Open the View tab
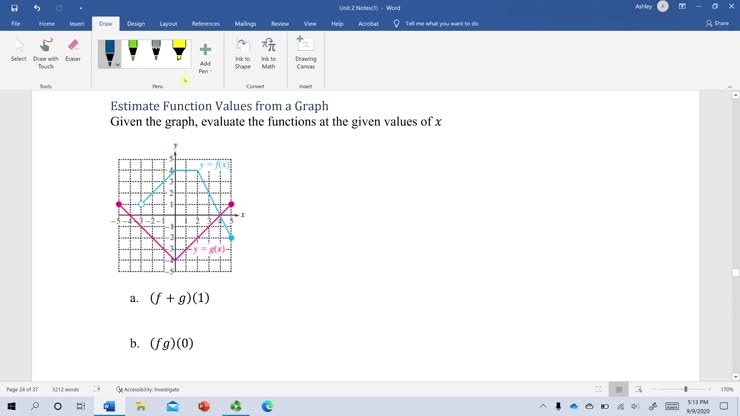 [310, 24]
